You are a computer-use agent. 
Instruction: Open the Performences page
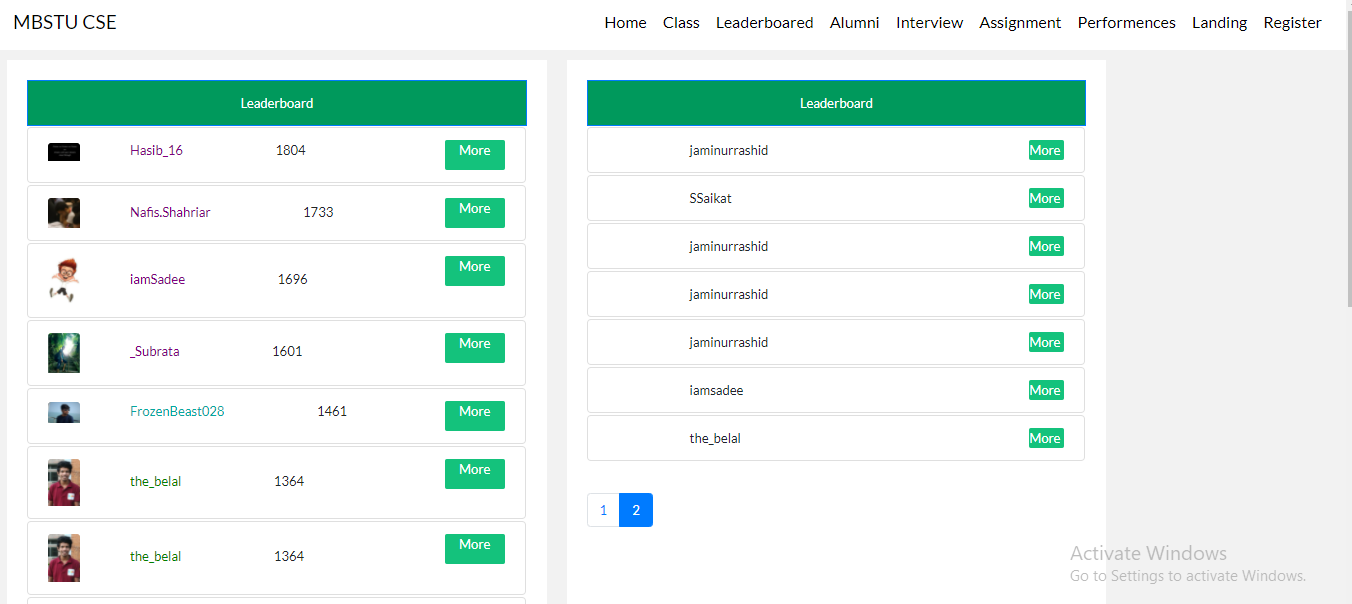pyautogui.click(x=1126, y=22)
